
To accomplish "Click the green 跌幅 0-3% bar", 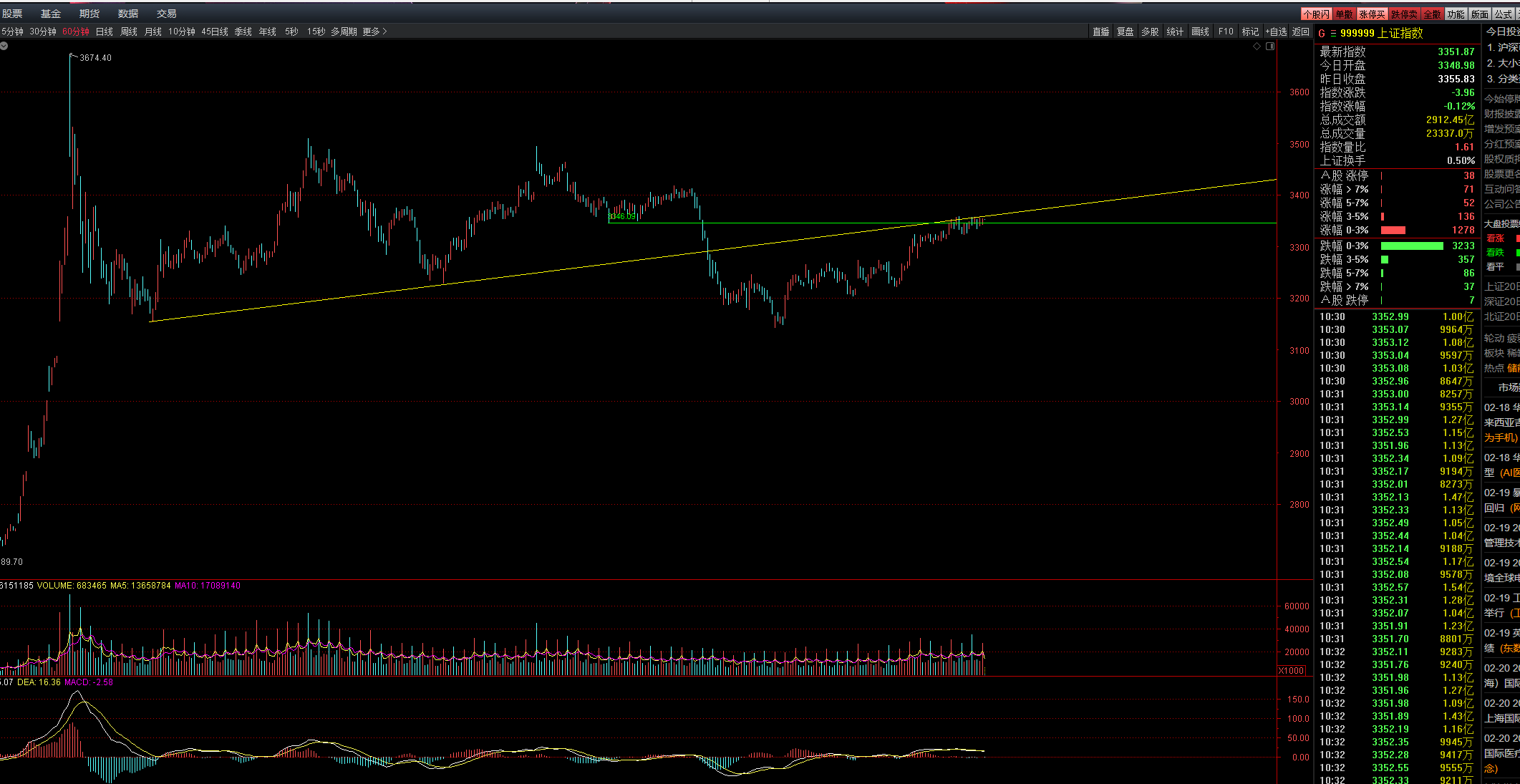I will [1412, 246].
